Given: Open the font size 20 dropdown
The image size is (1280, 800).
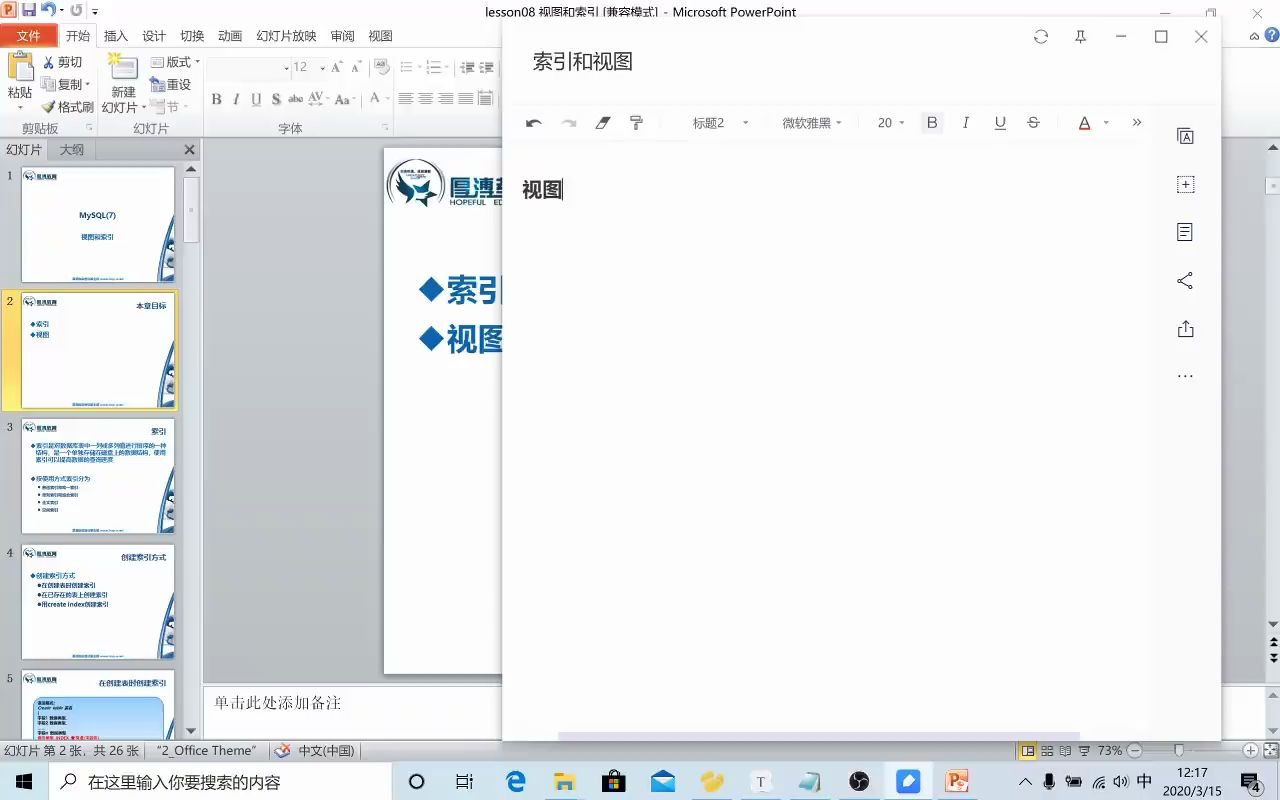Looking at the screenshot, I should 891,123.
